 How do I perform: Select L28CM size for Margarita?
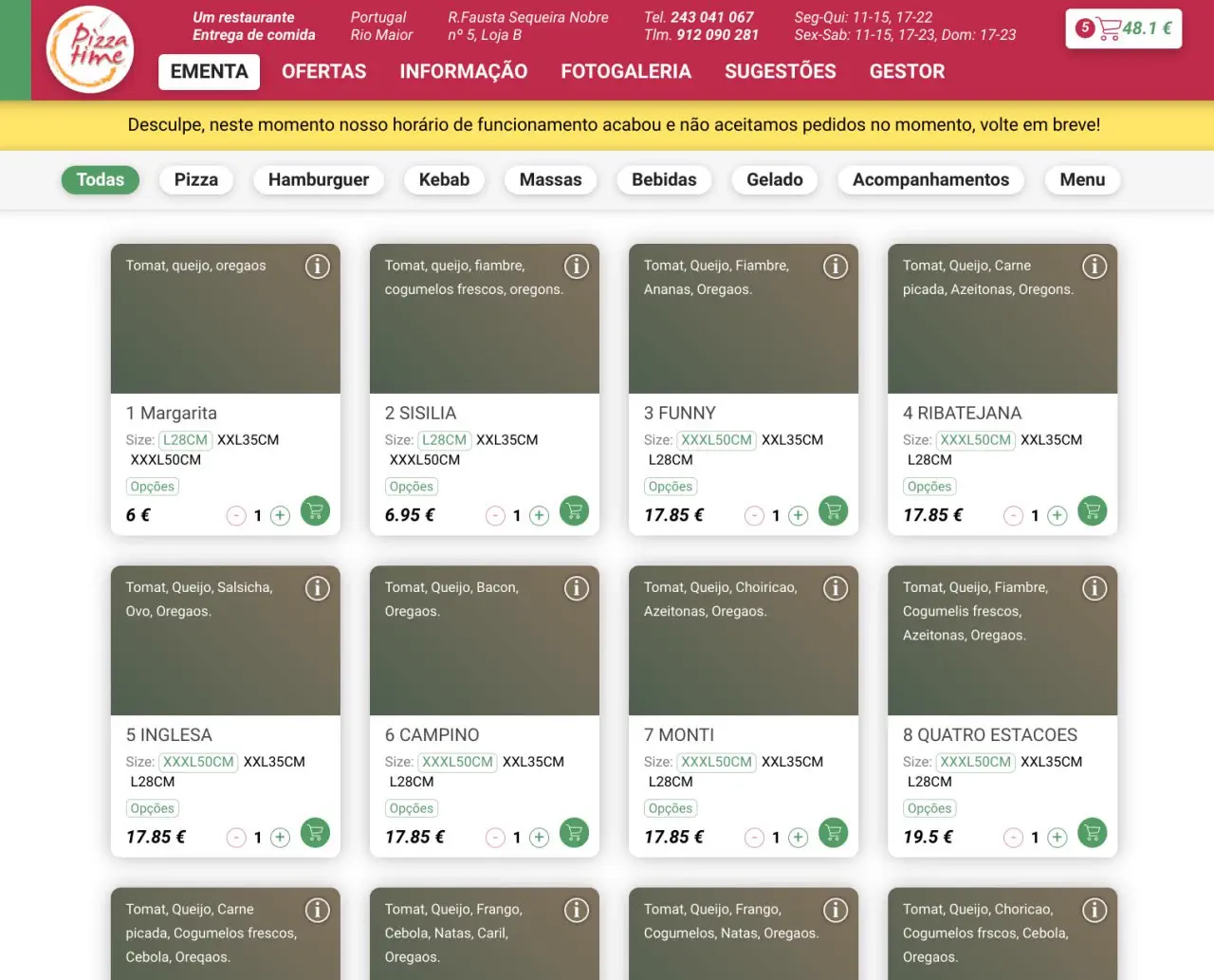coord(185,440)
